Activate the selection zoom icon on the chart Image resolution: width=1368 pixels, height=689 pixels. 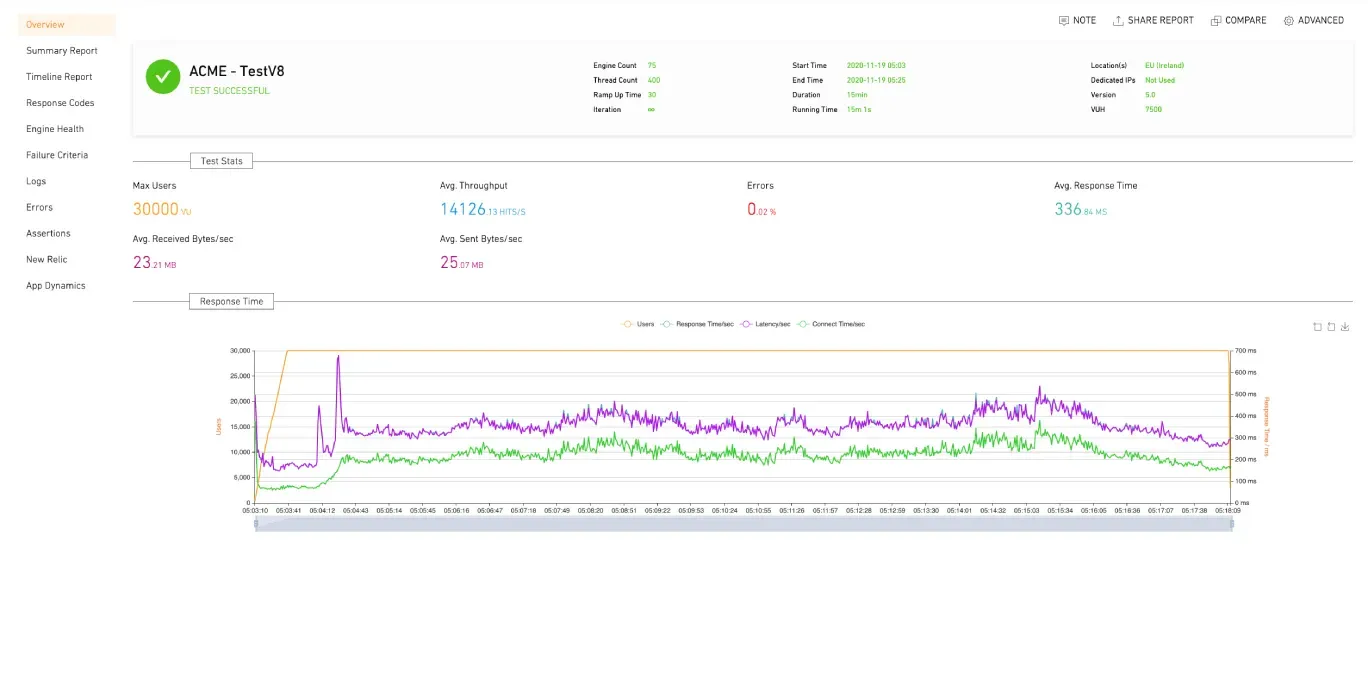[x=1317, y=327]
